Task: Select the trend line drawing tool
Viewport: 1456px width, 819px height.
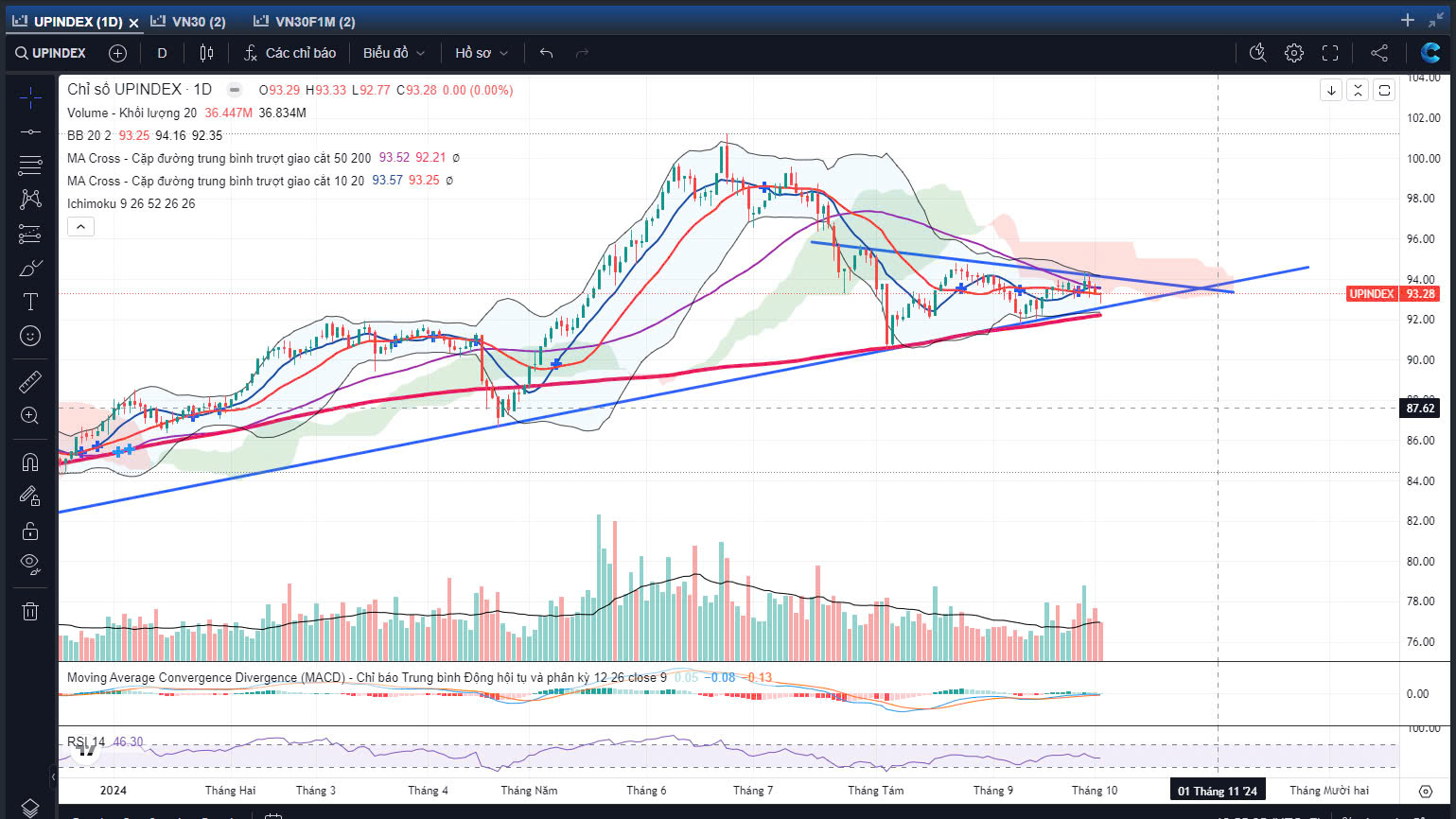Action: coord(30,131)
